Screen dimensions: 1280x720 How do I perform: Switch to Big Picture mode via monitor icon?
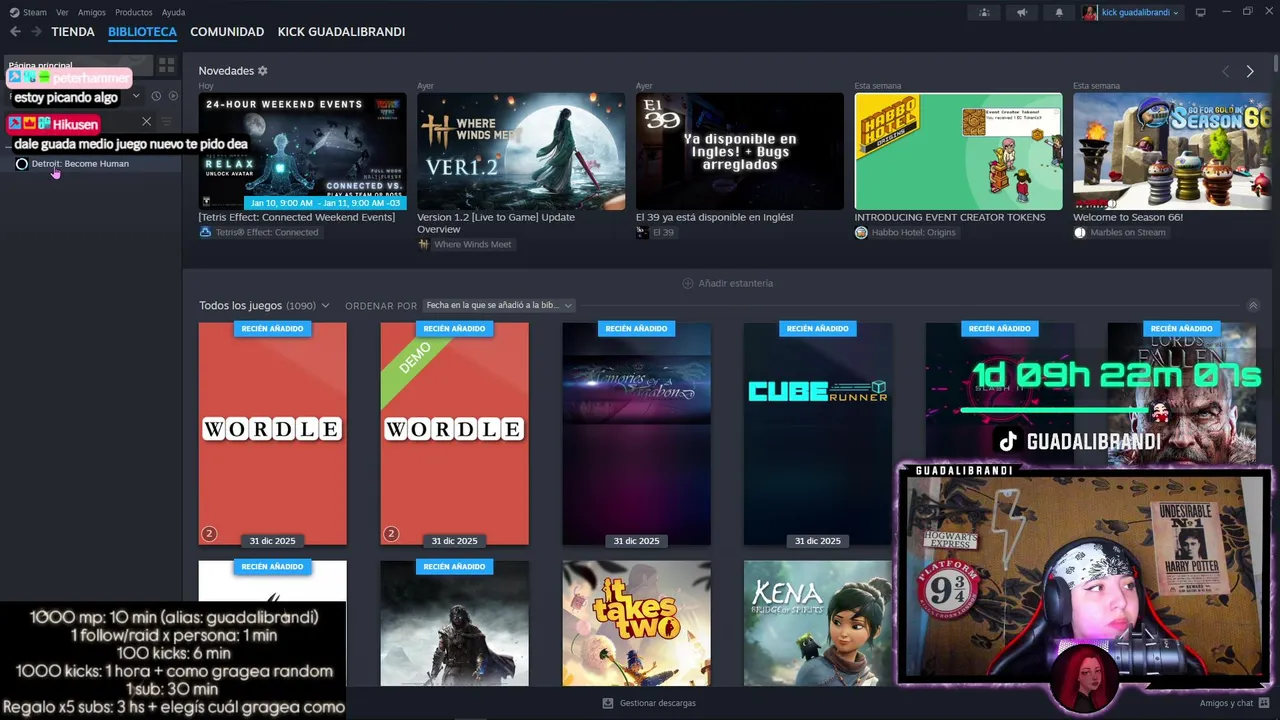click(1201, 12)
